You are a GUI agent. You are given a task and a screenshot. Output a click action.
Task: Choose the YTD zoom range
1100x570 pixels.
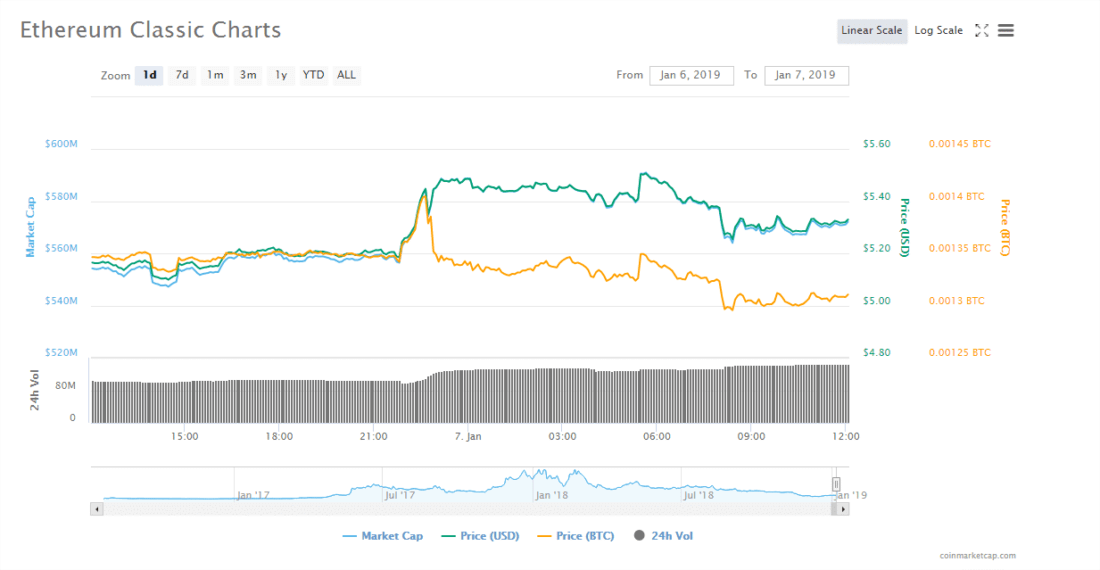(x=314, y=75)
